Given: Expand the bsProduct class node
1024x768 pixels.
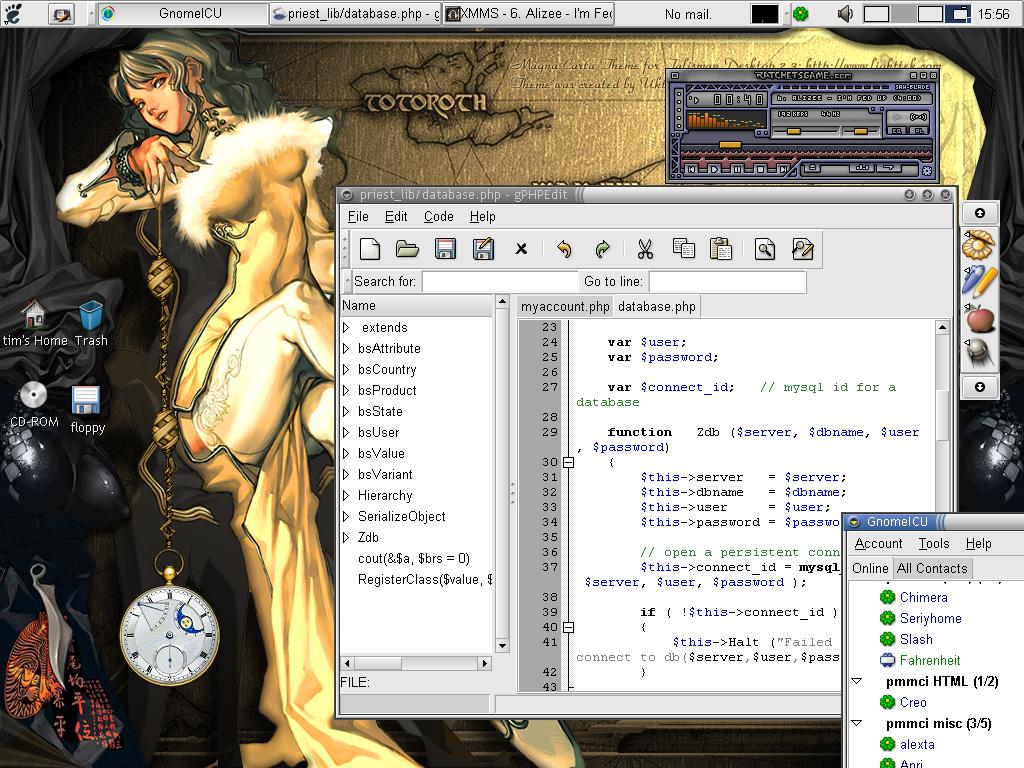Looking at the screenshot, I should click(347, 391).
